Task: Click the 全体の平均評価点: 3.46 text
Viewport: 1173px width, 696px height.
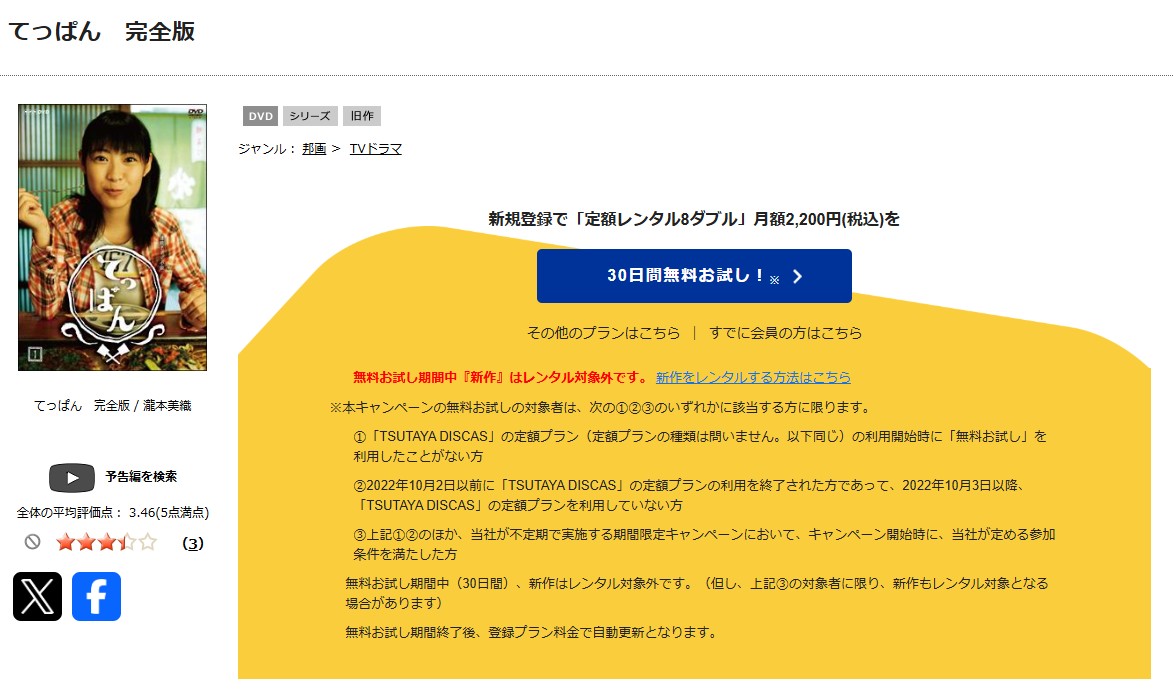Action: (x=113, y=513)
